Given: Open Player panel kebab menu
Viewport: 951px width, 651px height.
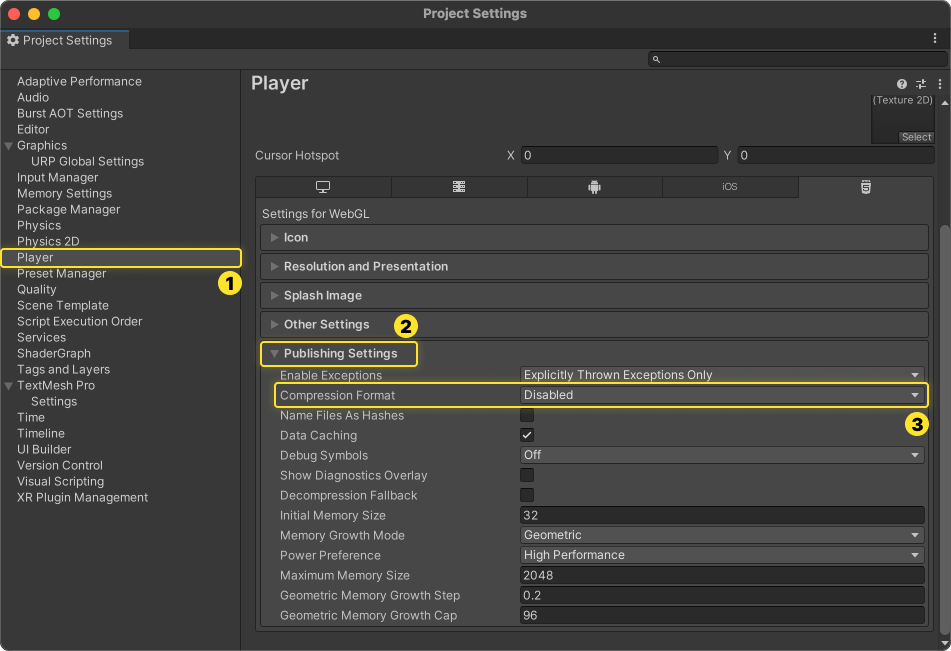Looking at the screenshot, I should pos(939,84).
